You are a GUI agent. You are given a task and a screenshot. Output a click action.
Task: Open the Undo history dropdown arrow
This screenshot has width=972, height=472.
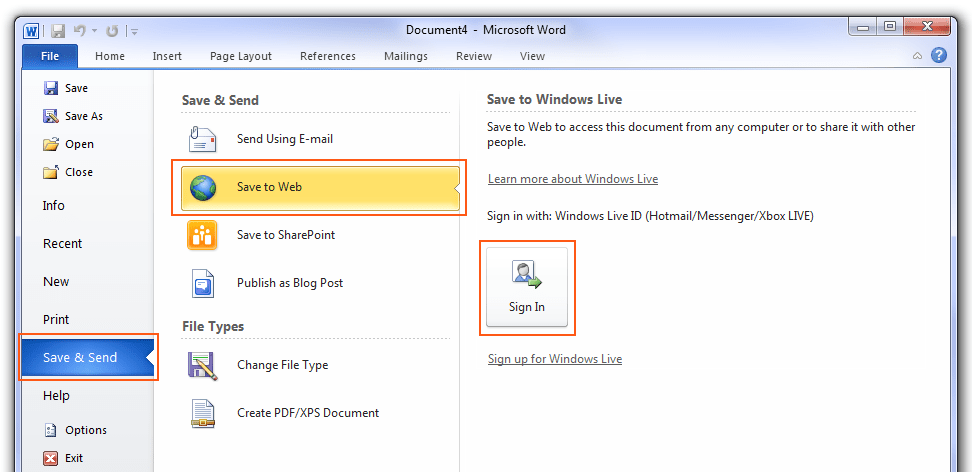click(x=94, y=30)
